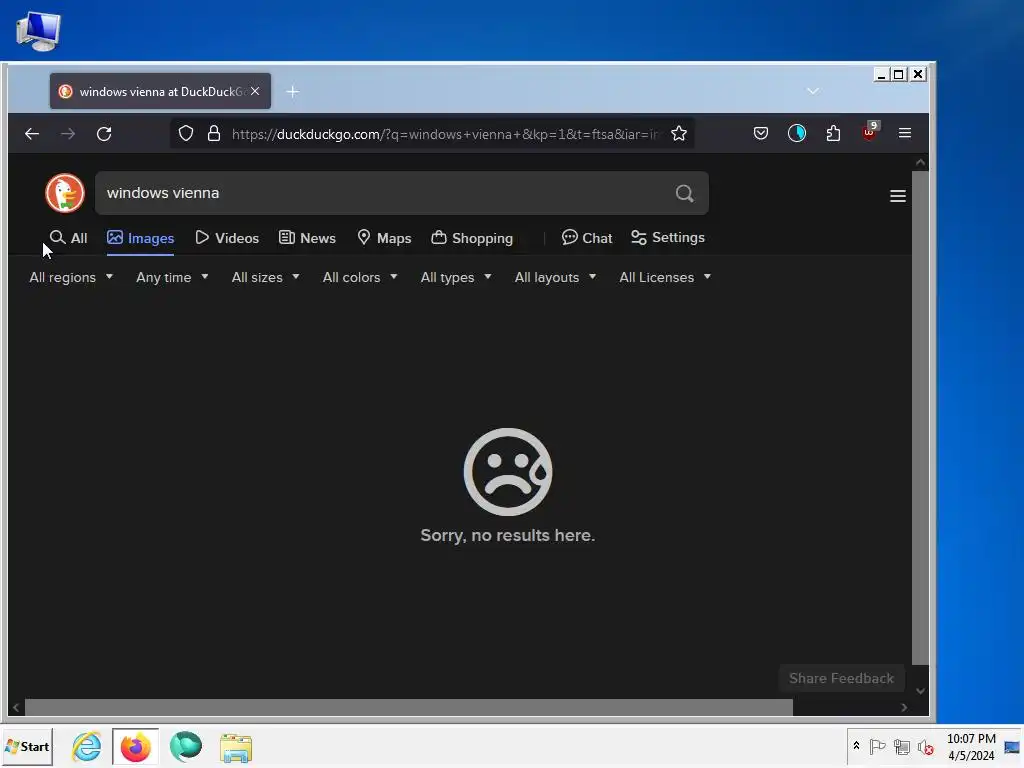Viewport: 1024px width, 768px height.
Task: Click the site security padlock icon
Action: [x=214, y=134]
